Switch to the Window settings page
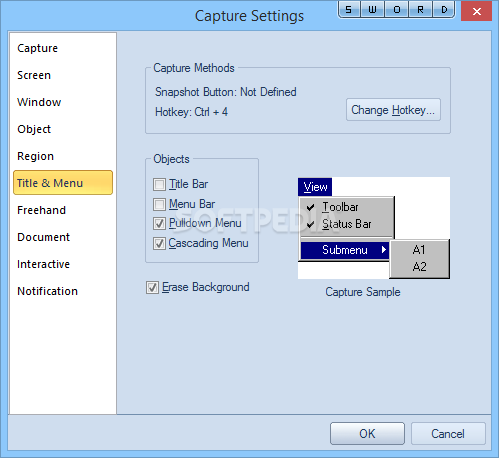 point(39,102)
